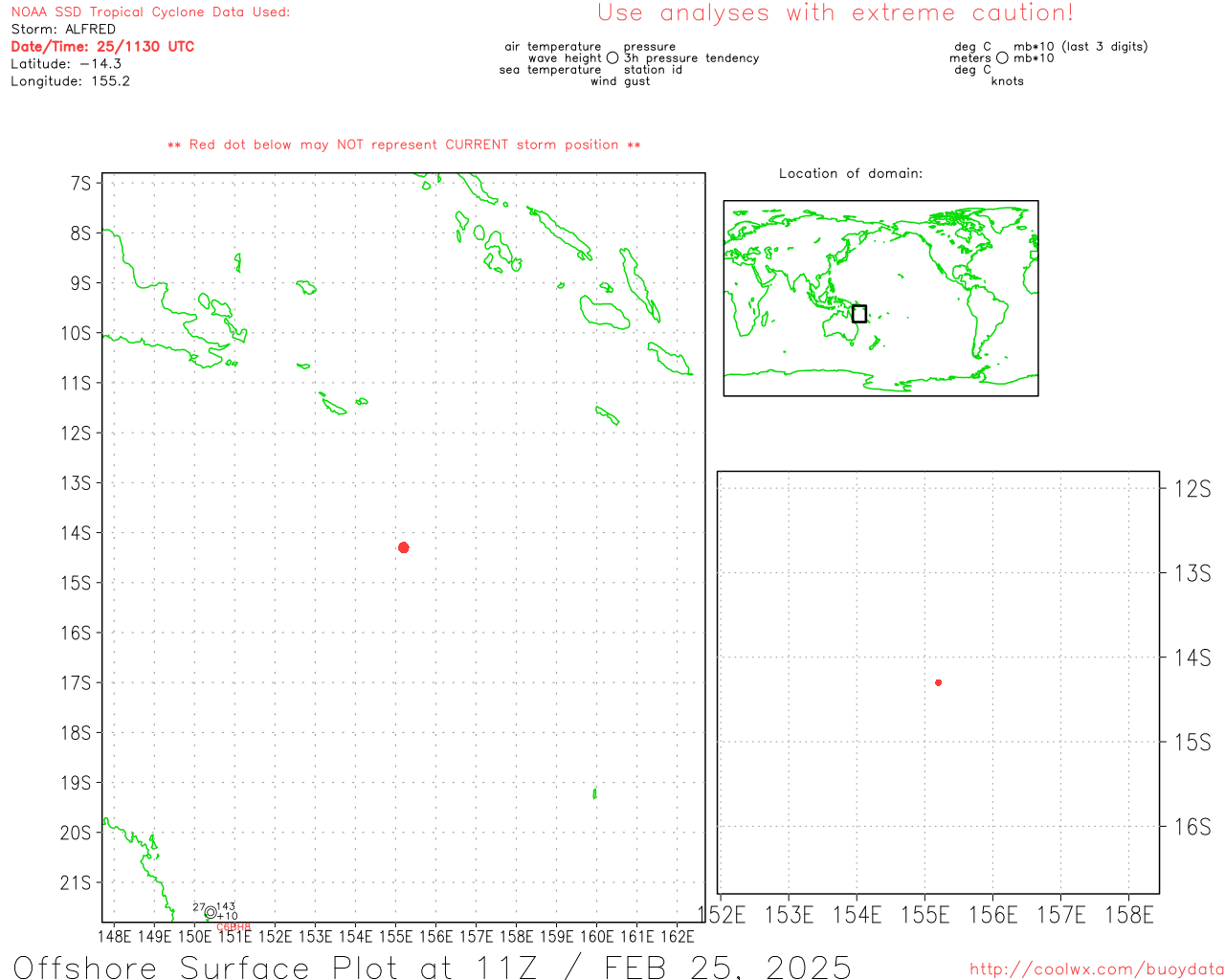Image resolution: width=1225 pixels, height=980 pixels.
Task: Click the 'sea temperature' legend label
Action: click(x=550, y=70)
